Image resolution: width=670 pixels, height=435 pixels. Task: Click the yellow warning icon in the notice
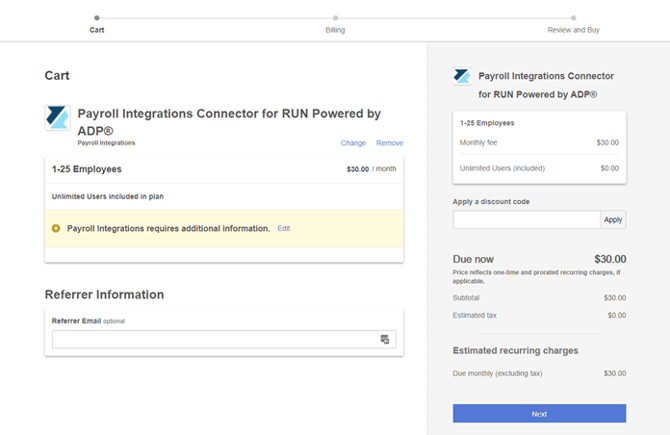[x=56, y=228]
